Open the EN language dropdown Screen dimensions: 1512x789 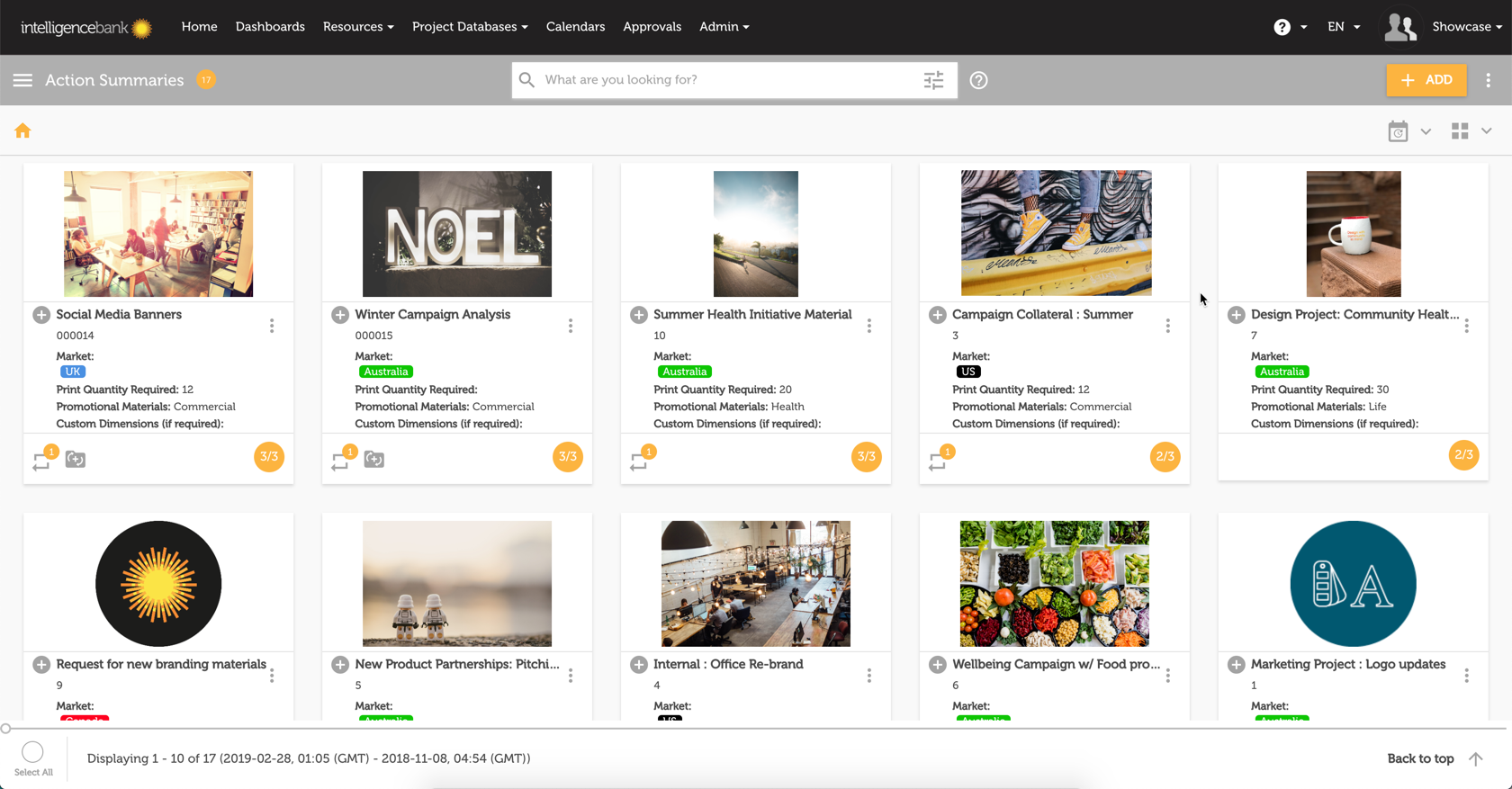pos(1344,27)
